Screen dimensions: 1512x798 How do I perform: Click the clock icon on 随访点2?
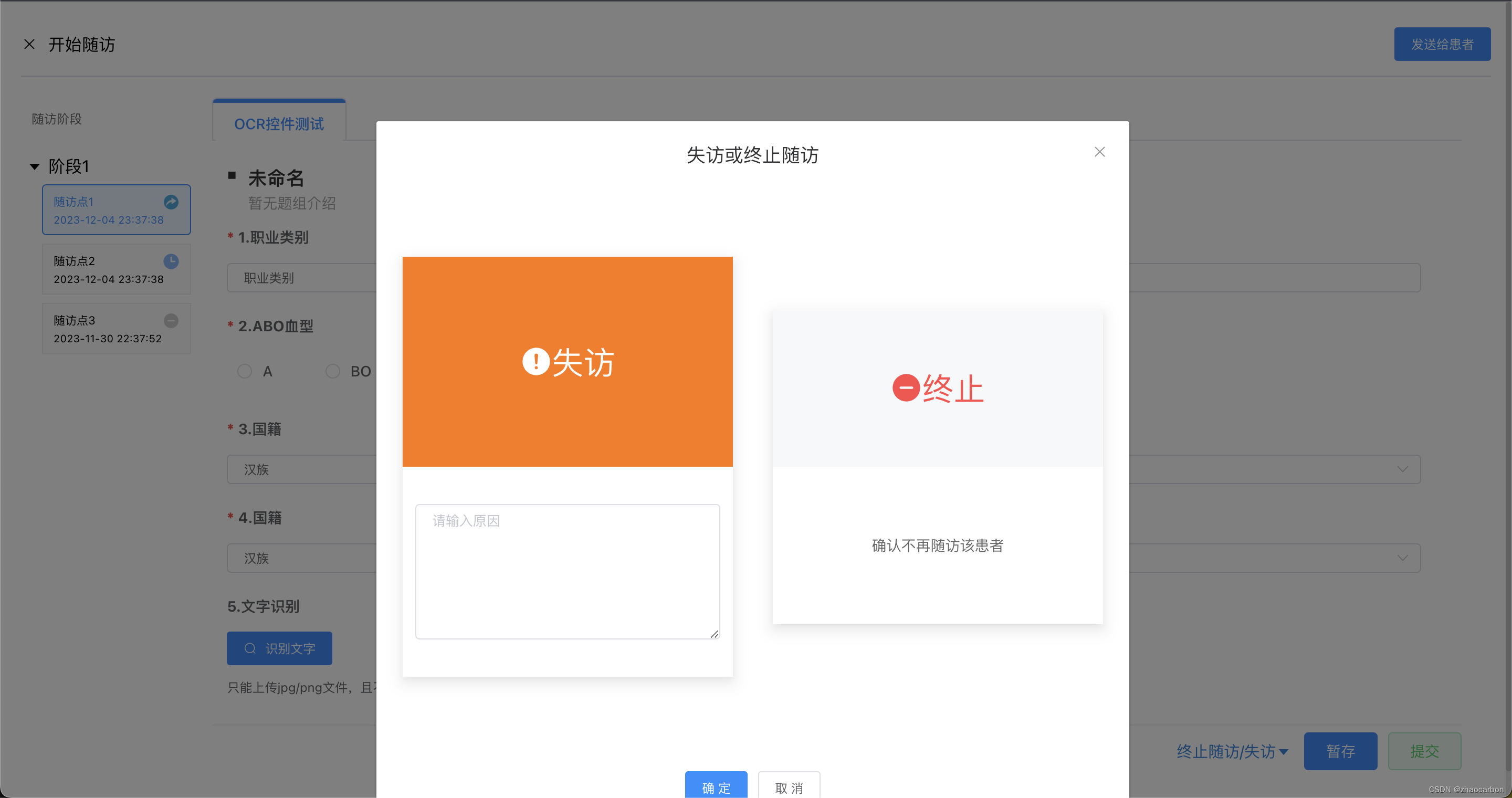click(171, 261)
